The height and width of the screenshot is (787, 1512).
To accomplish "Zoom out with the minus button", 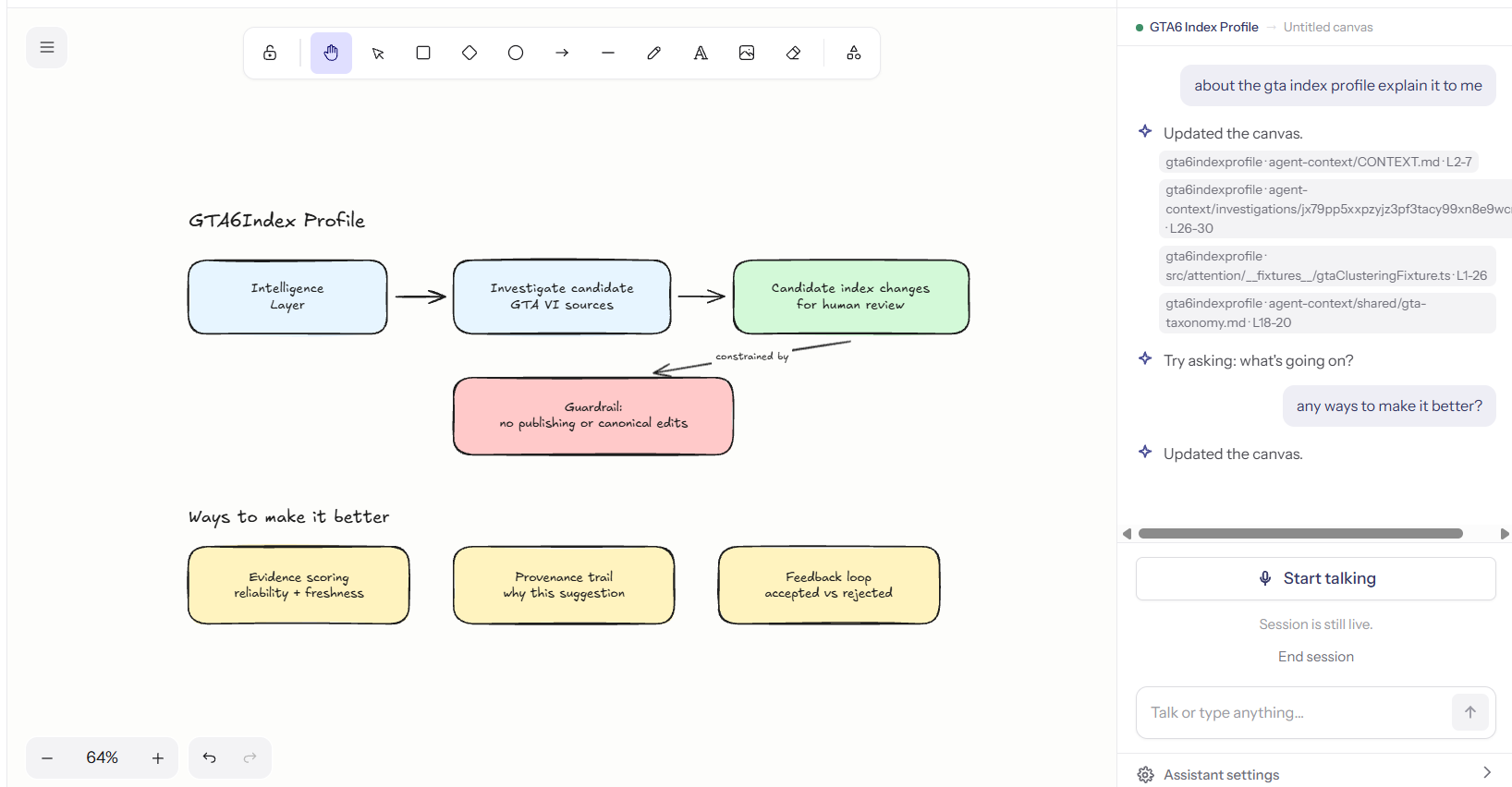I will tap(47, 758).
